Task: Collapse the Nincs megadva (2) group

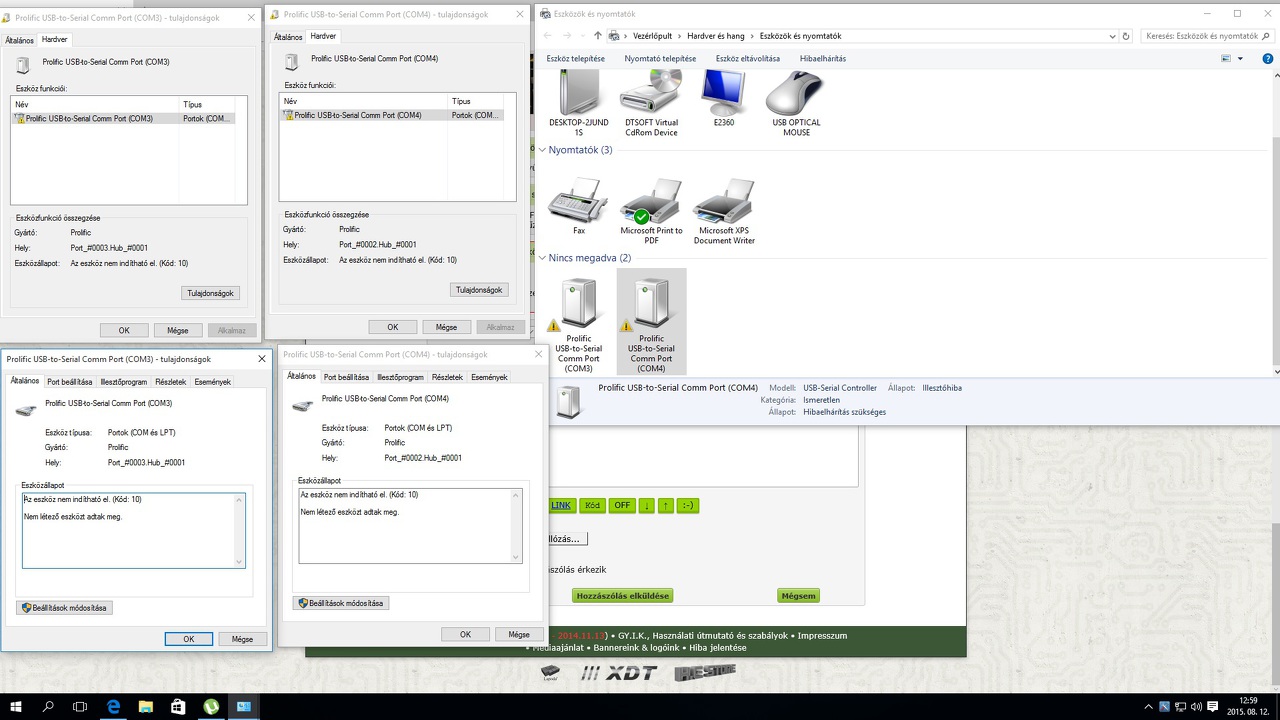Action: coord(542,258)
